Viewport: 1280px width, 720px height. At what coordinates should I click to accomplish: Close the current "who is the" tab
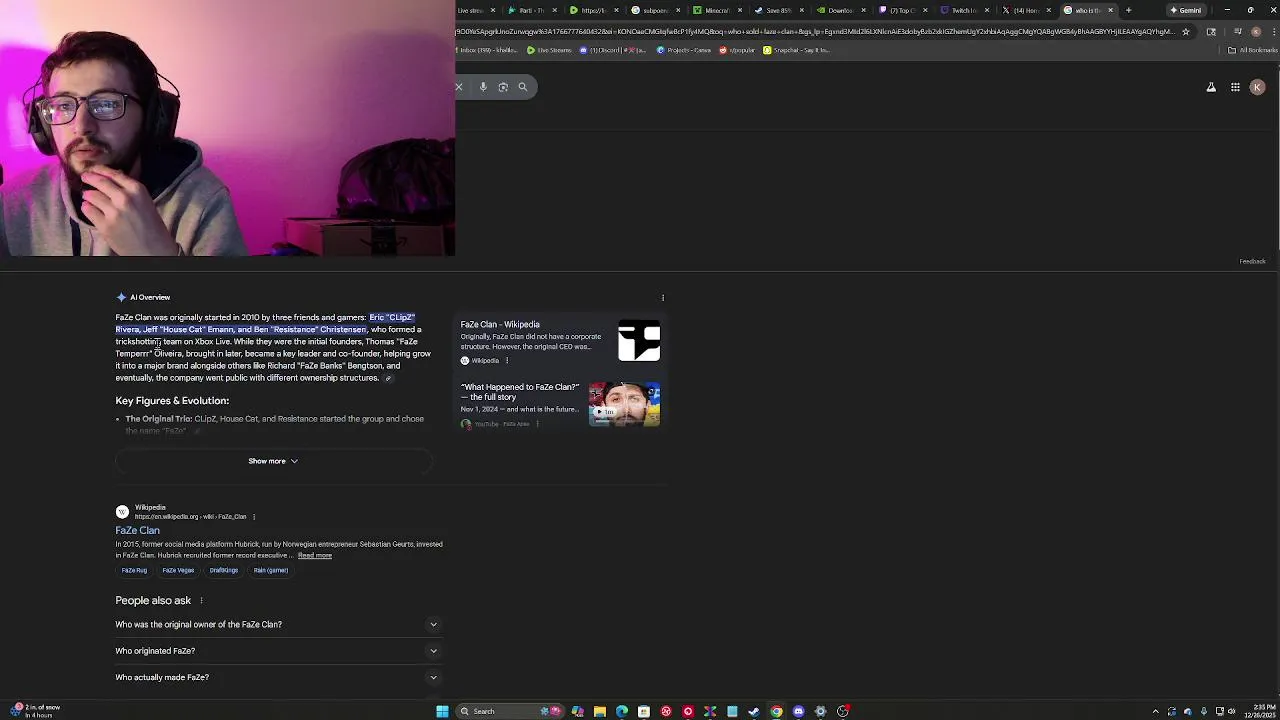click(1110, 10)
